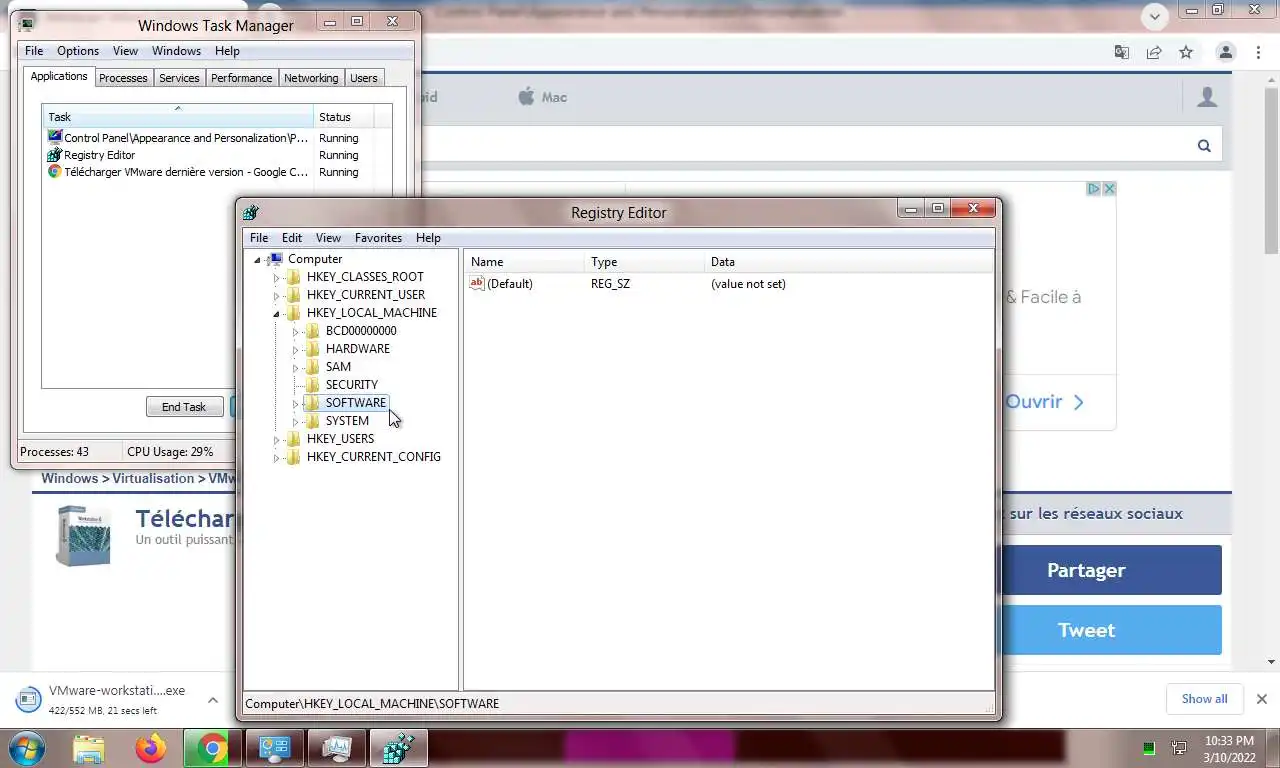Image resolution: width=1280 pixels, height=768 pixels.
Task: Switch to Task Manager taskbar icon
Action: pos(336,748)
